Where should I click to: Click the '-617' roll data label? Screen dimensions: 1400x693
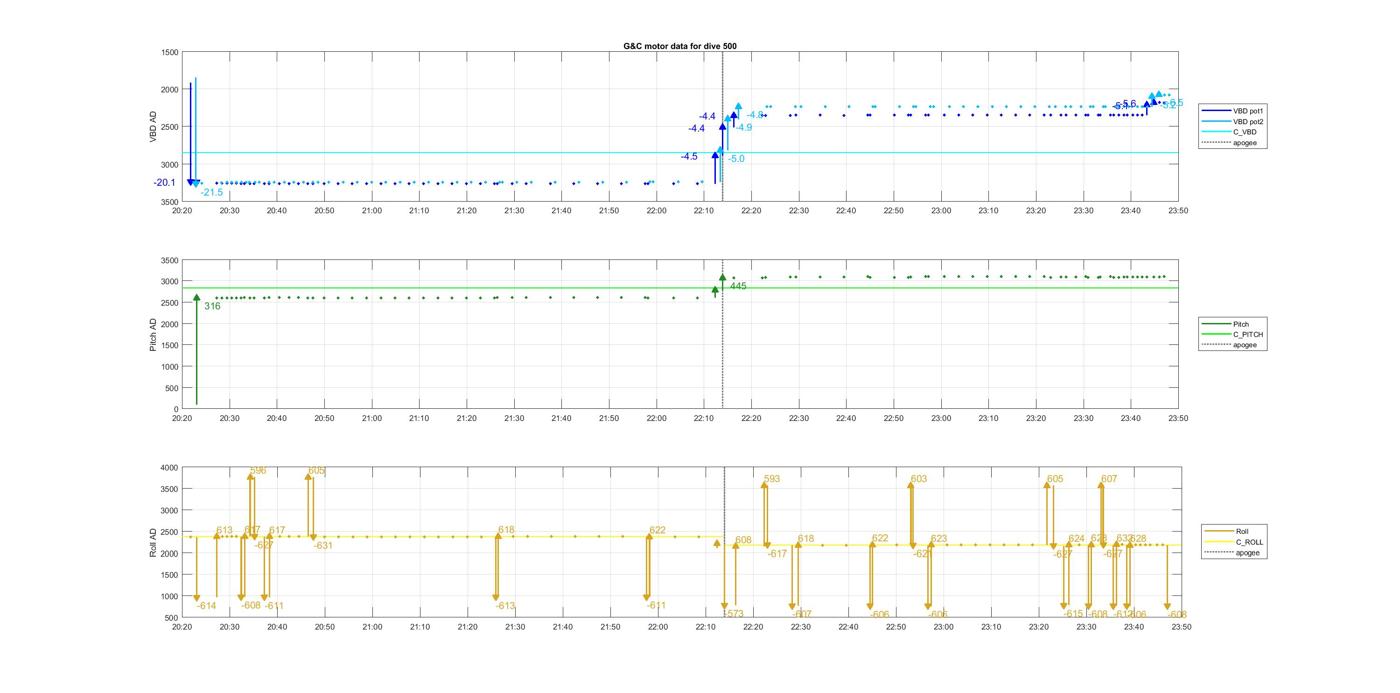pyautogui.click(x=777, y=554)
